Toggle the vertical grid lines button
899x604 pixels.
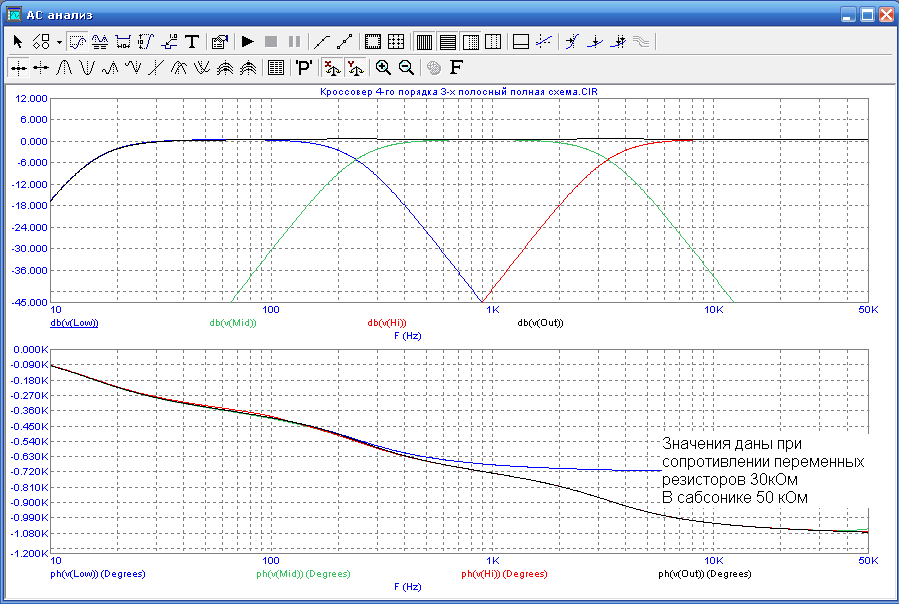pyautogui.click(x=423, y=42)
